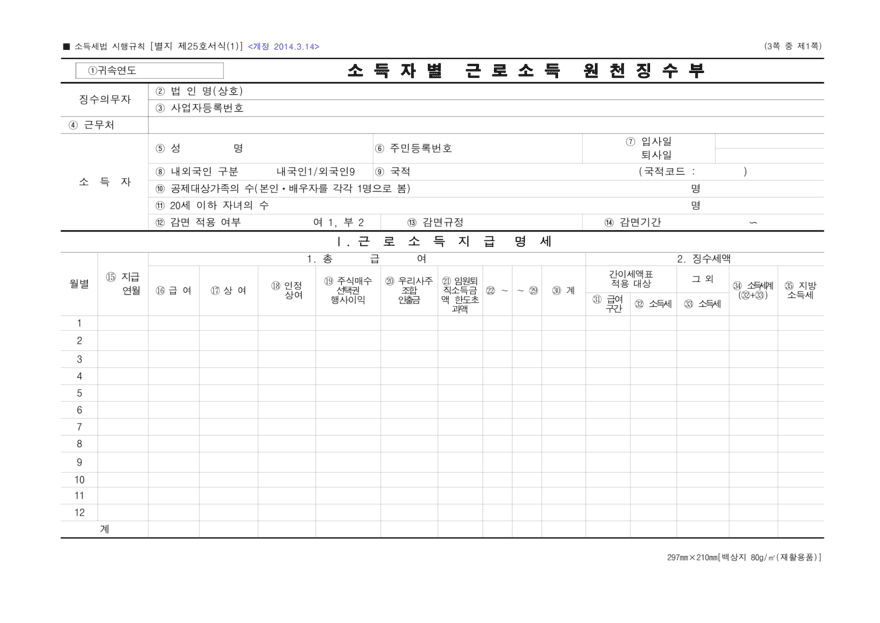The width and height of the screenshot is (880, 623).
Task: Click month row 11
Action: pos(442,496)
